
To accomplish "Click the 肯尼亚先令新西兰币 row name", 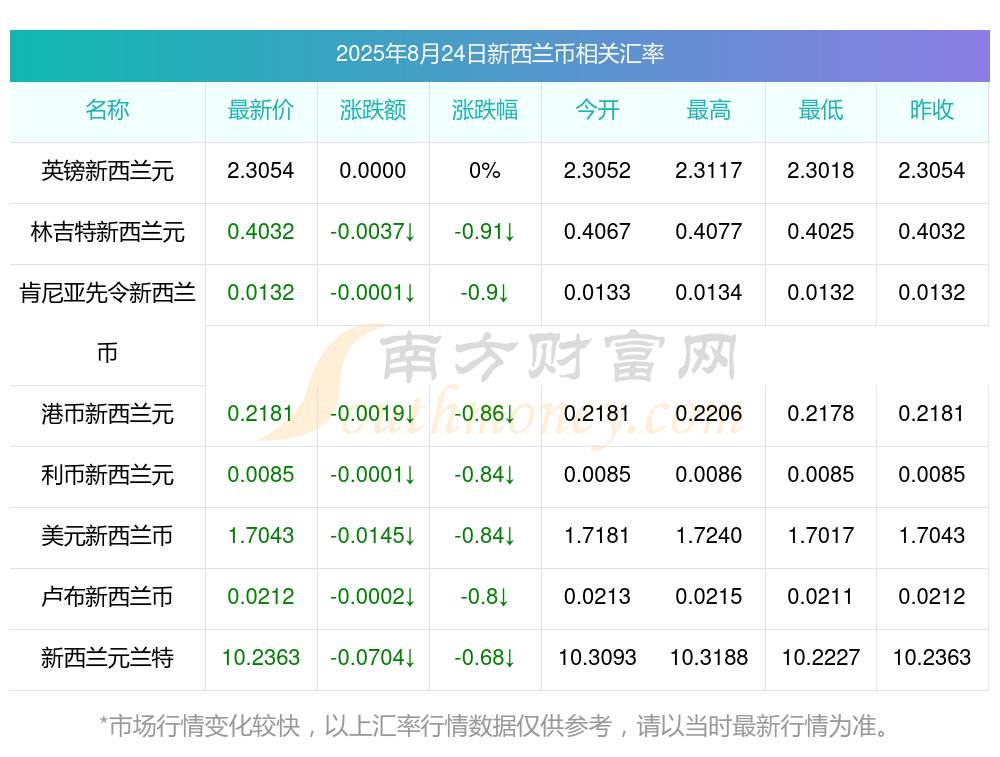I will point(107,323).
